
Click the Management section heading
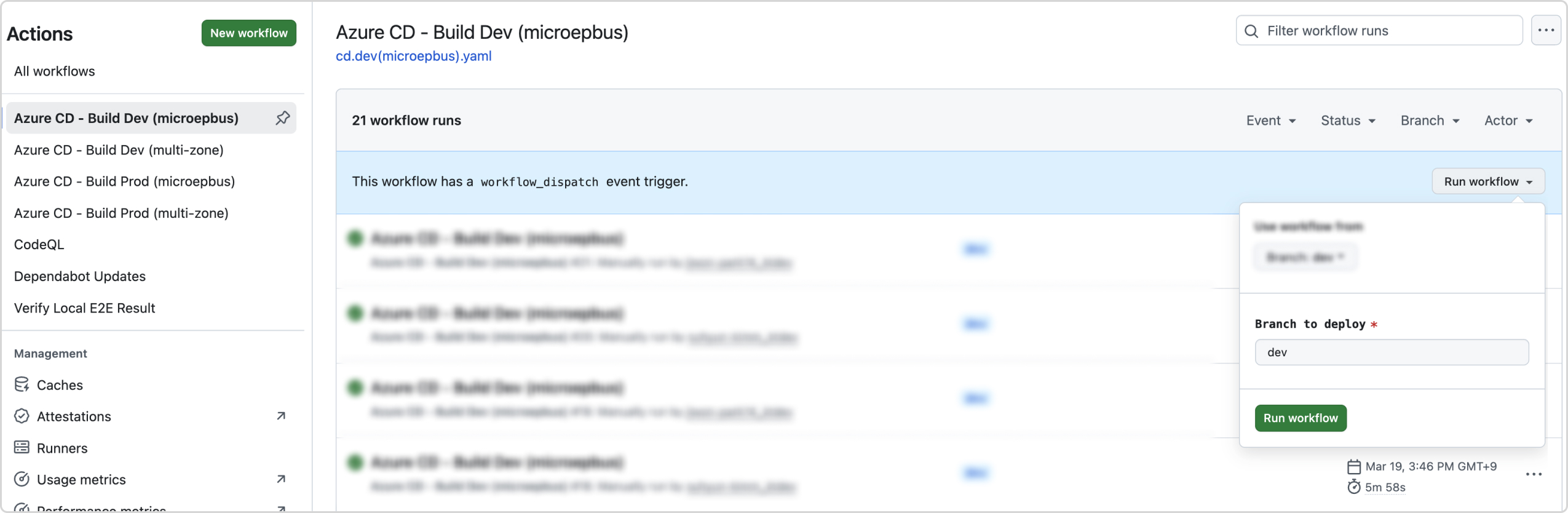[x=50, y=354]
